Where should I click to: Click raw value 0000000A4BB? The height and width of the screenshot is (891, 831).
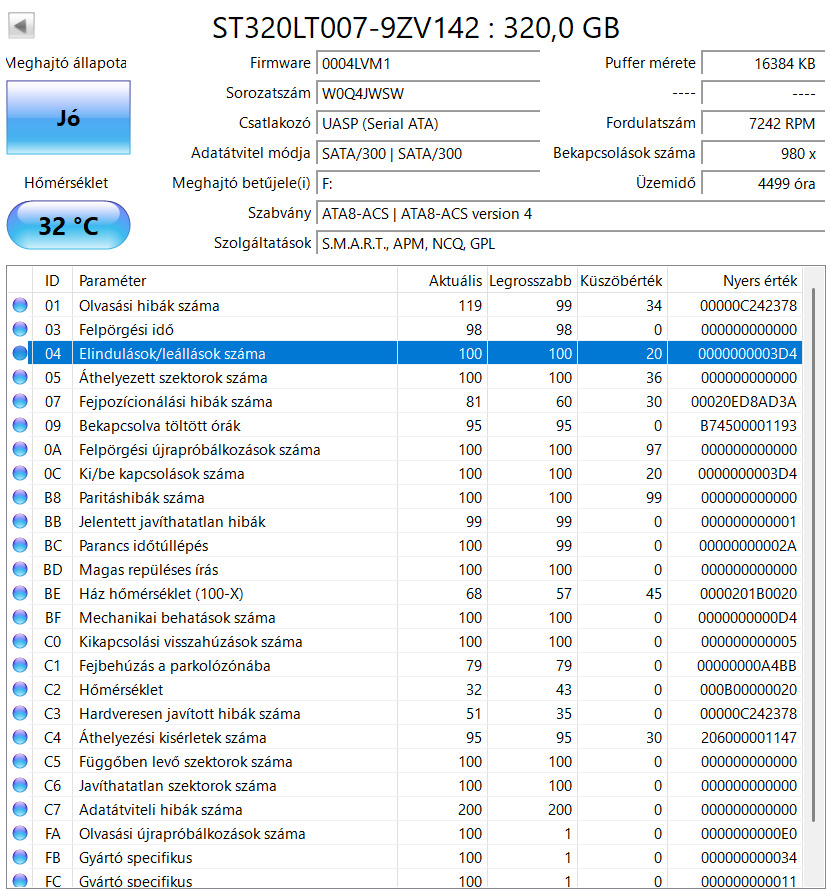[x=746, y=665]
